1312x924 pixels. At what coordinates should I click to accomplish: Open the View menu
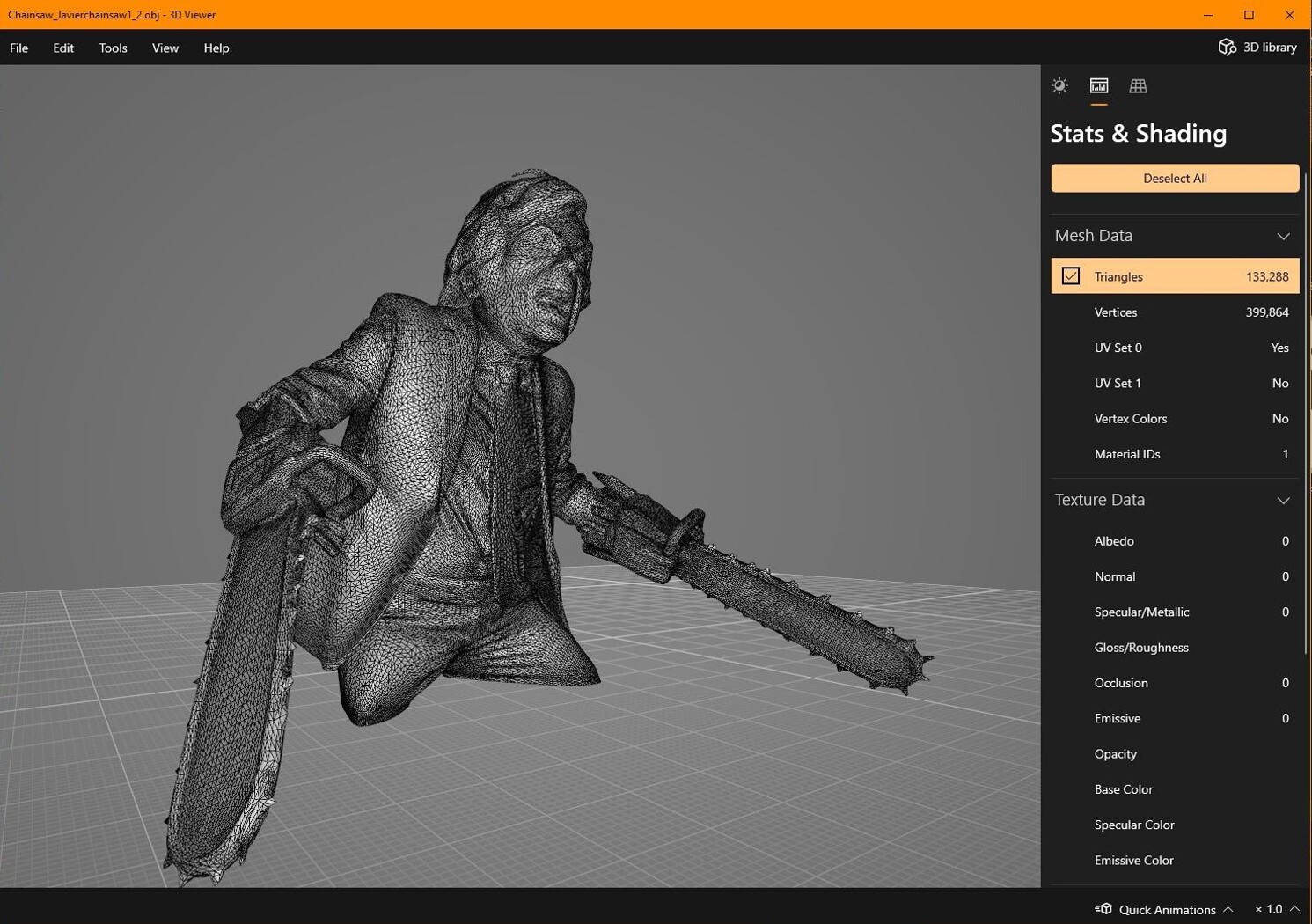pyautogui.click(x=165, y=48)
